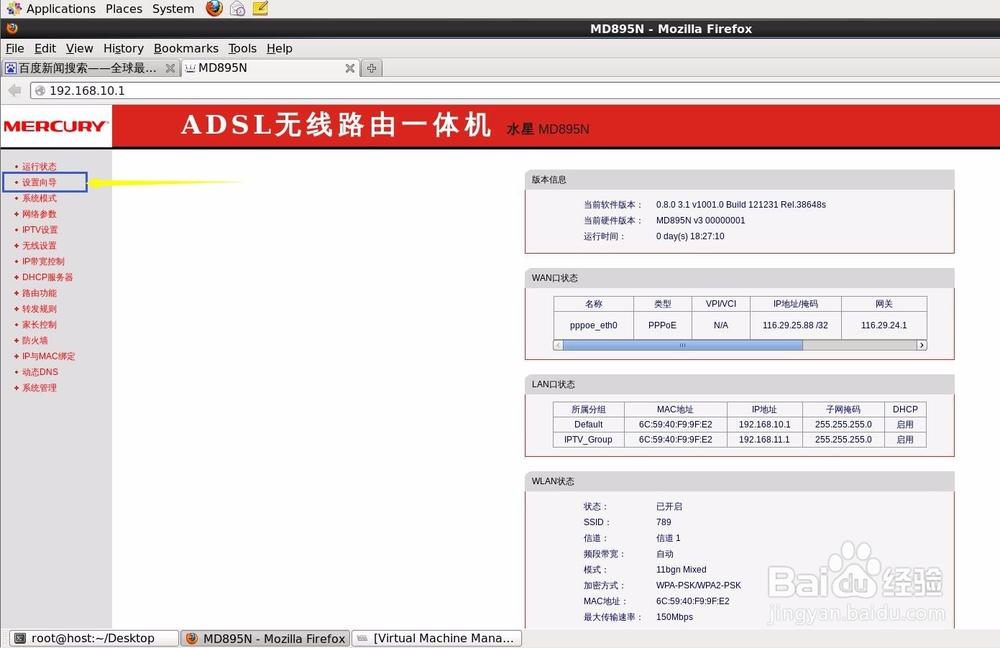Launch Firefox from the top panel icon
Screen dimensions: 1000x648
click(214, 8)
